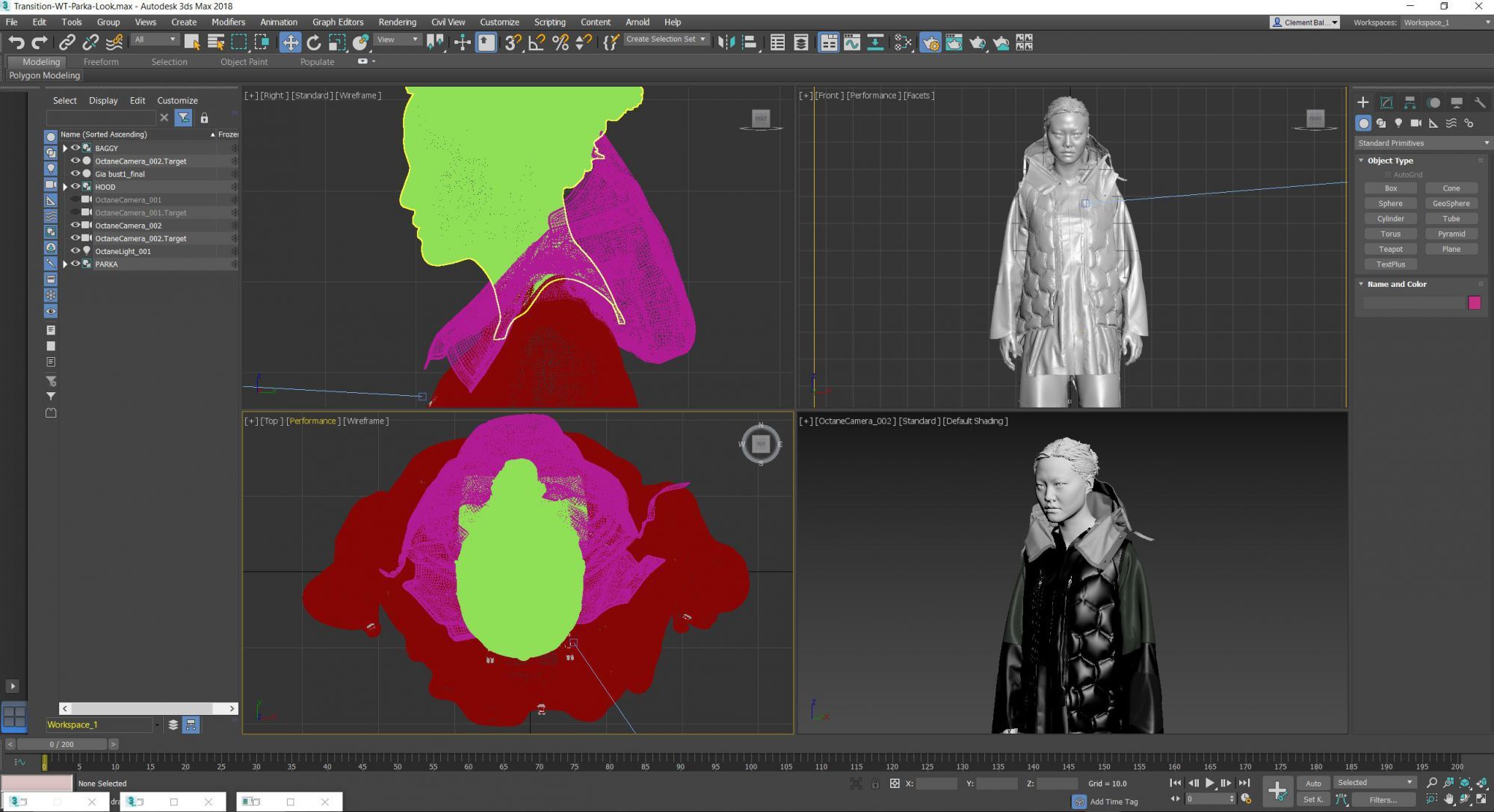
Task: Open the Rendering menu
Action: tap(397, 22)
